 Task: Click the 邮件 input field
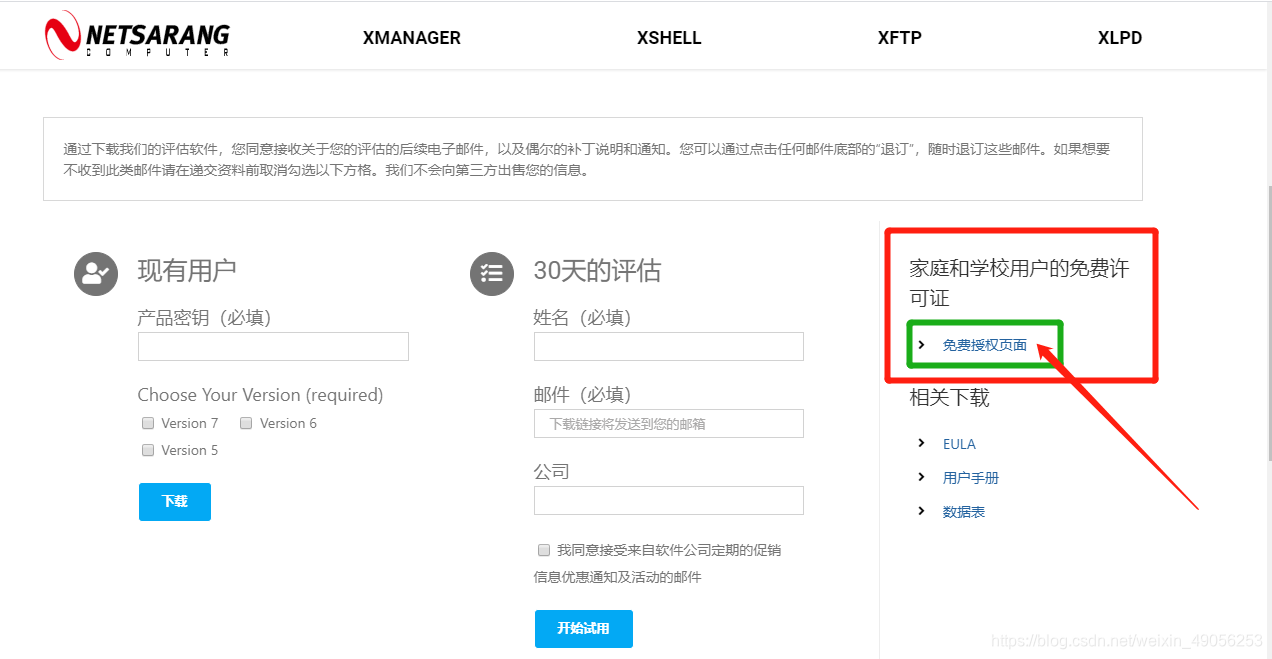click(x=669, y=423)
